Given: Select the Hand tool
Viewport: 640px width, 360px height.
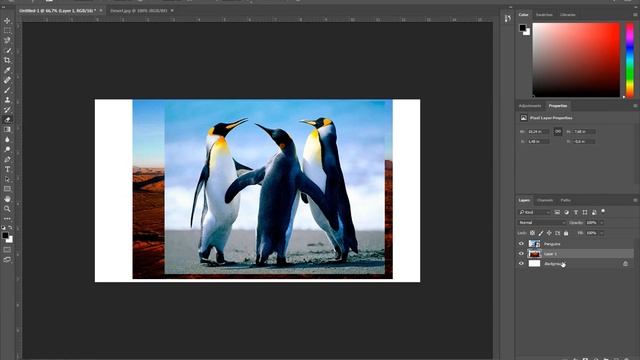Looking at the screenshot, I should coord(7,199).
